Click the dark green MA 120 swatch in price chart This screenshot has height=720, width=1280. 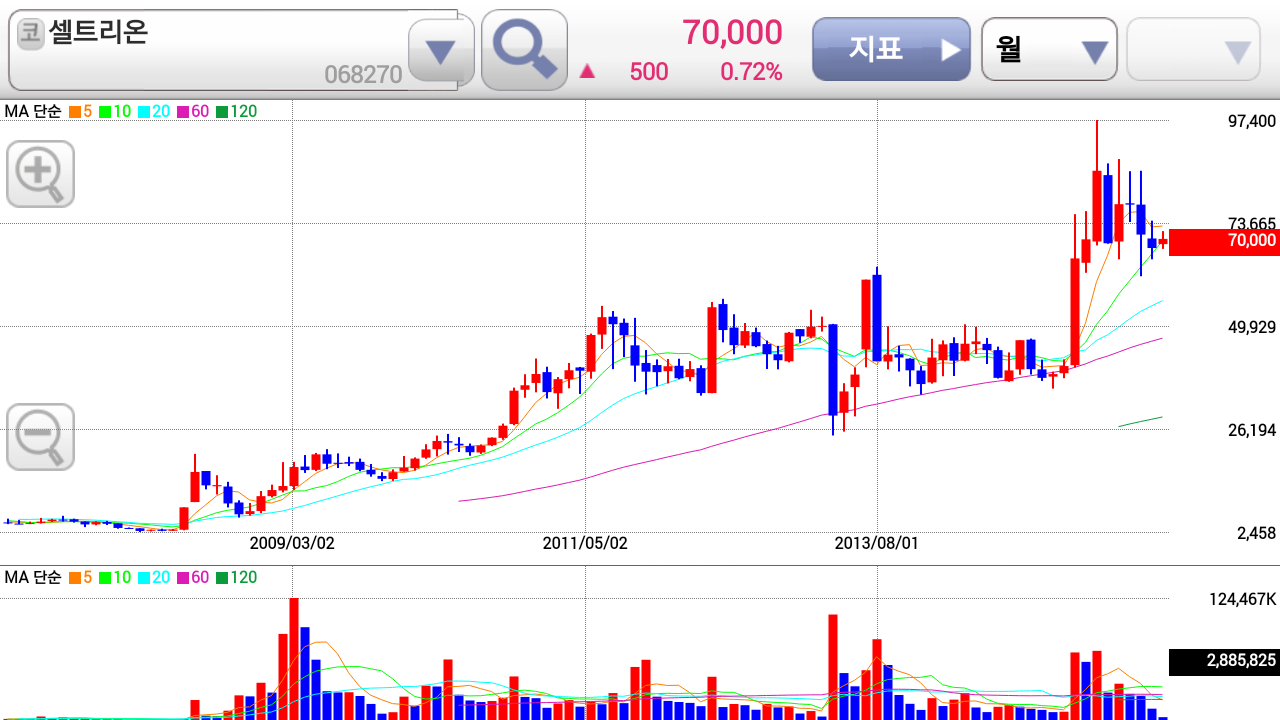click(221, 112)
